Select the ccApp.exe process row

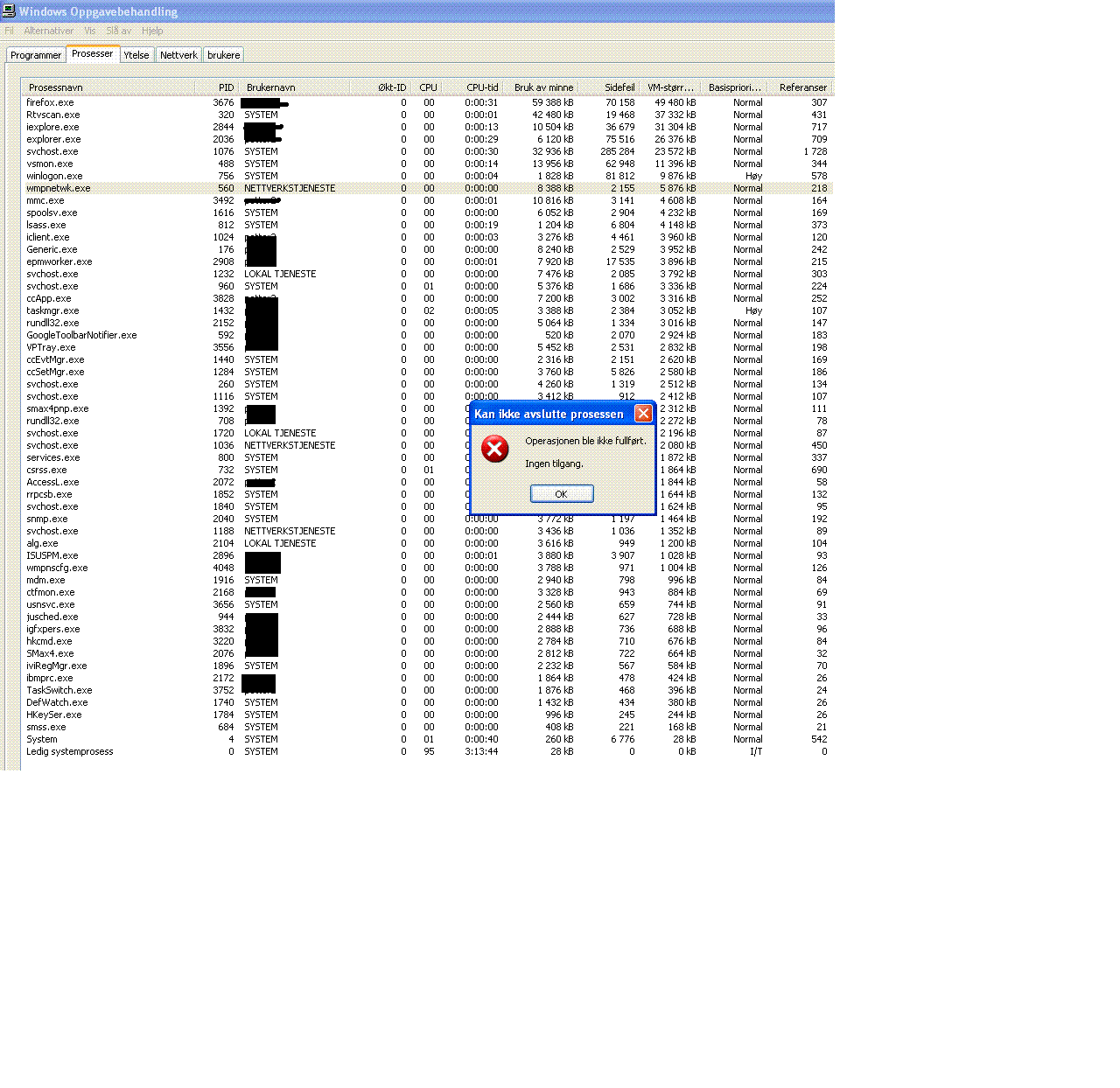(427, 298)
